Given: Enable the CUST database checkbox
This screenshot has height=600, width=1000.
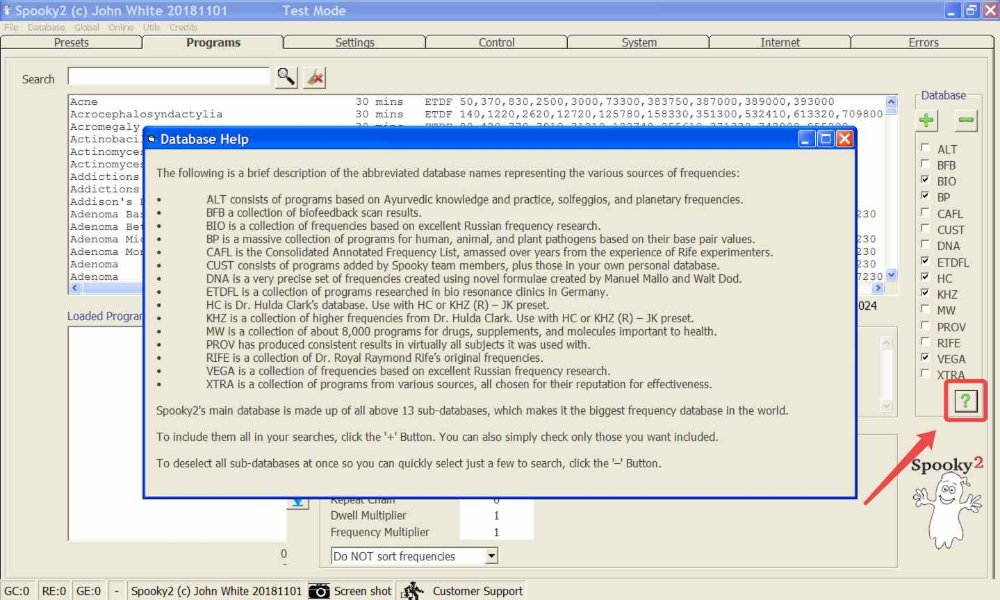Looking at the screenshot, I should pyautogui.click(x=925, y=228).
